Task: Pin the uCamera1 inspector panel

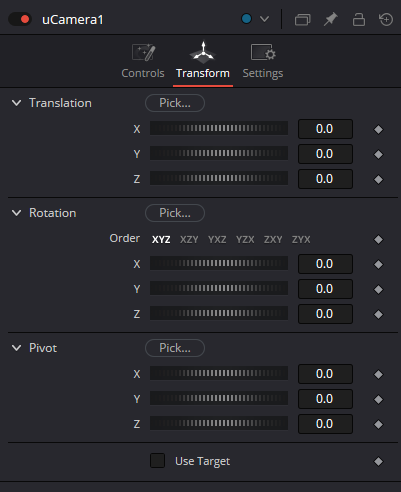Action: [330, 19]
